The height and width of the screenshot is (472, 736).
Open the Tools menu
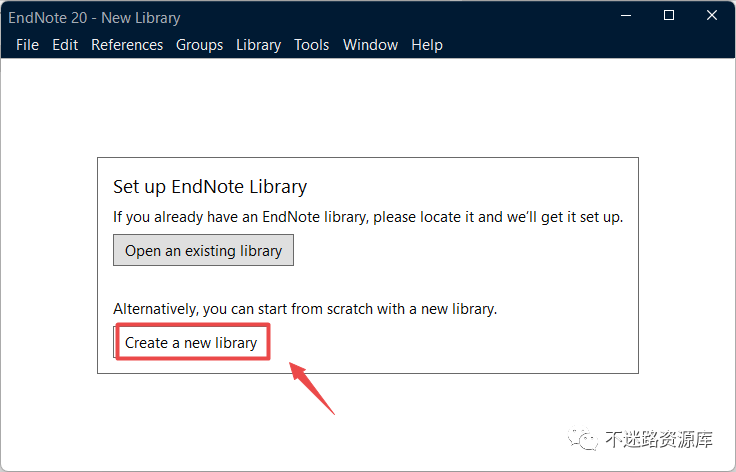[311, 45]
